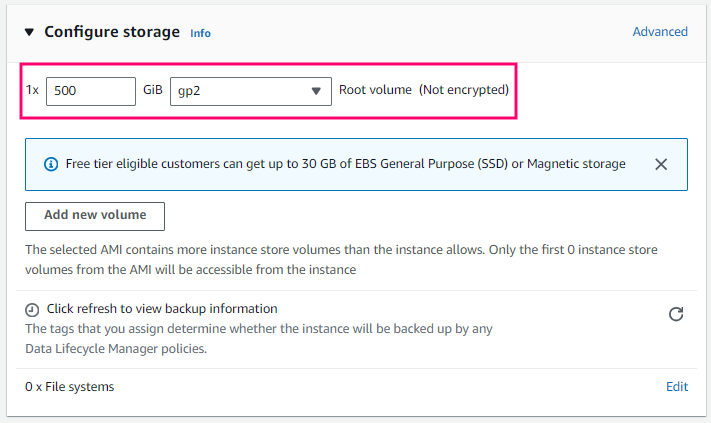Screen dimensions: 711x423
Task: Click the Root volume label
Action: click(x=375, y=90)
